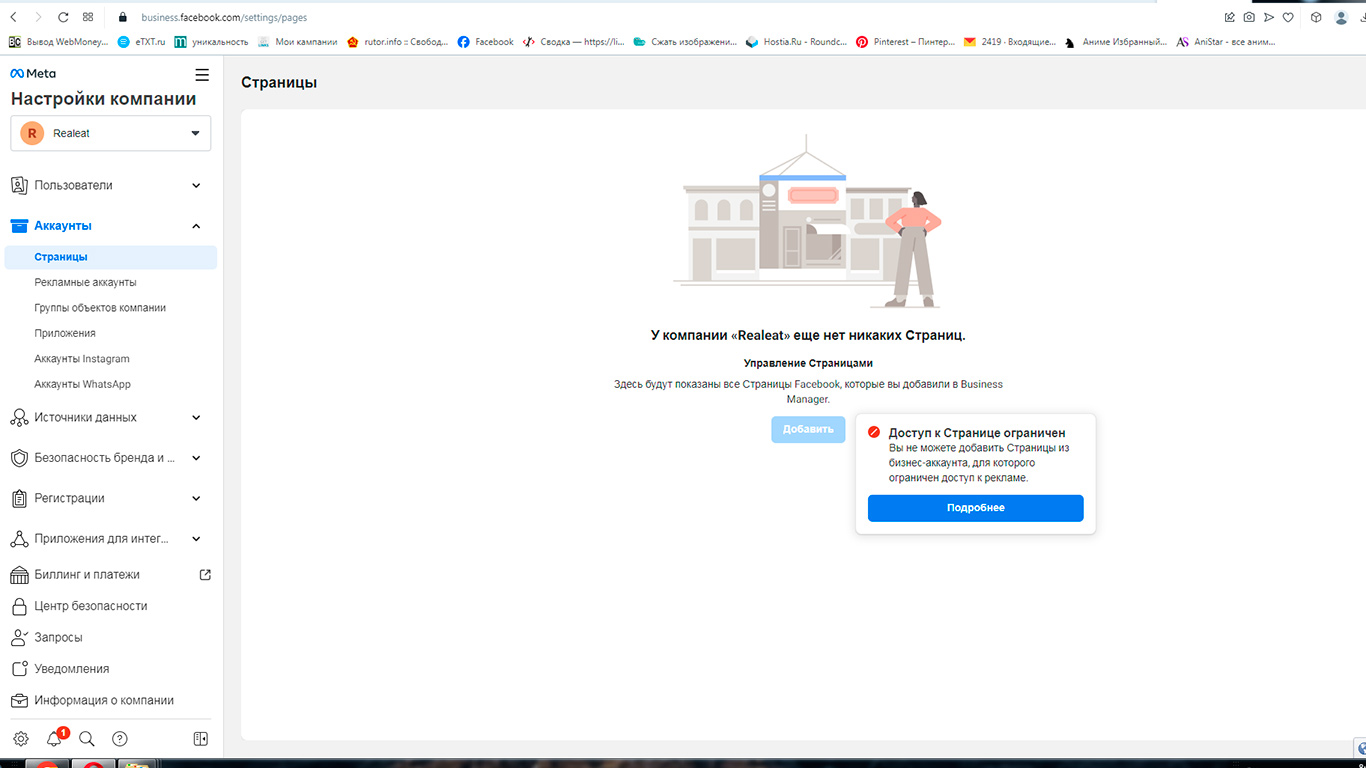Open the browser profile avatar icon

pyautogui.click(x=1341, y=17)
